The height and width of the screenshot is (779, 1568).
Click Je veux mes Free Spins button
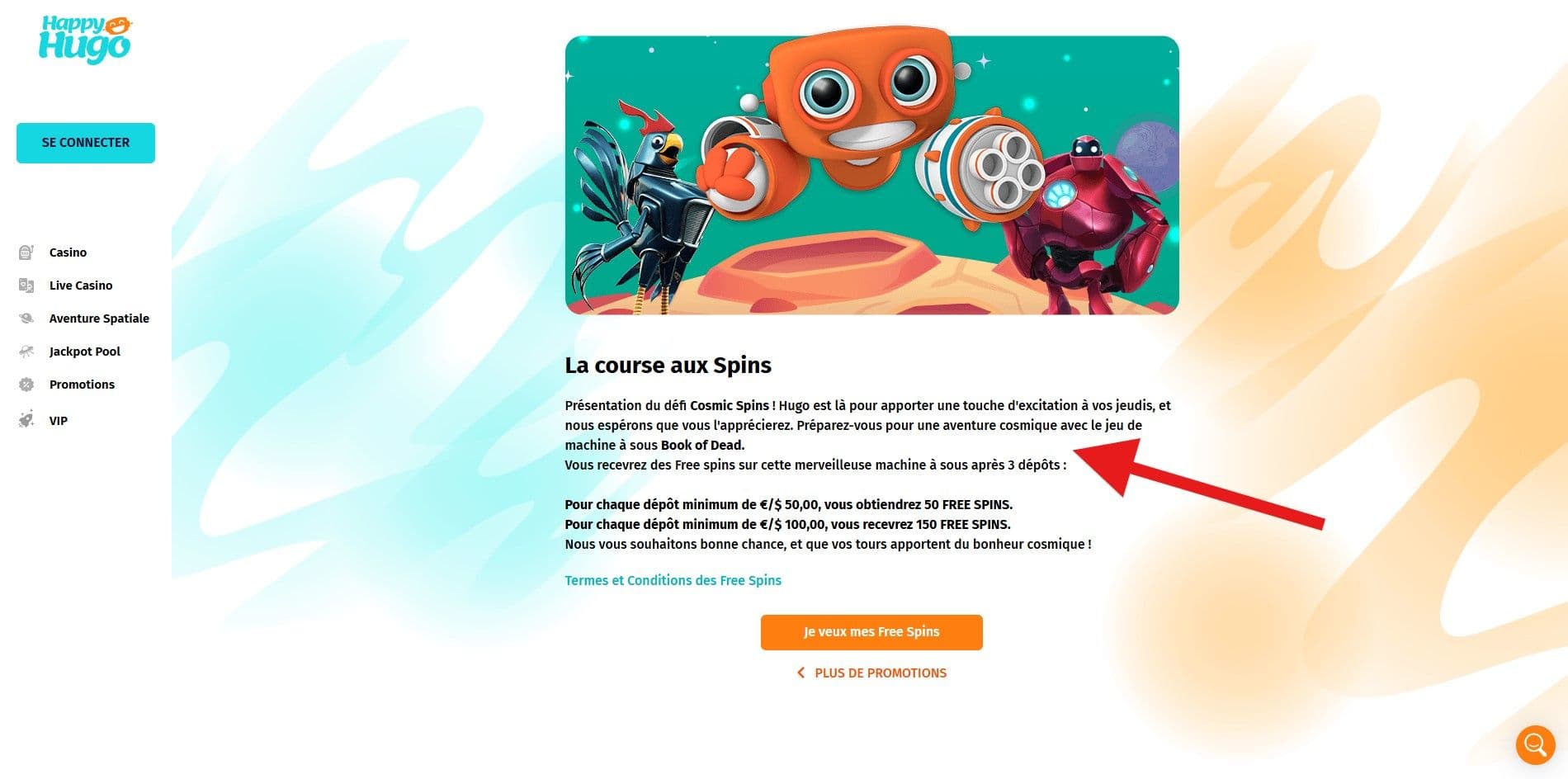click(x=871, y=632)
